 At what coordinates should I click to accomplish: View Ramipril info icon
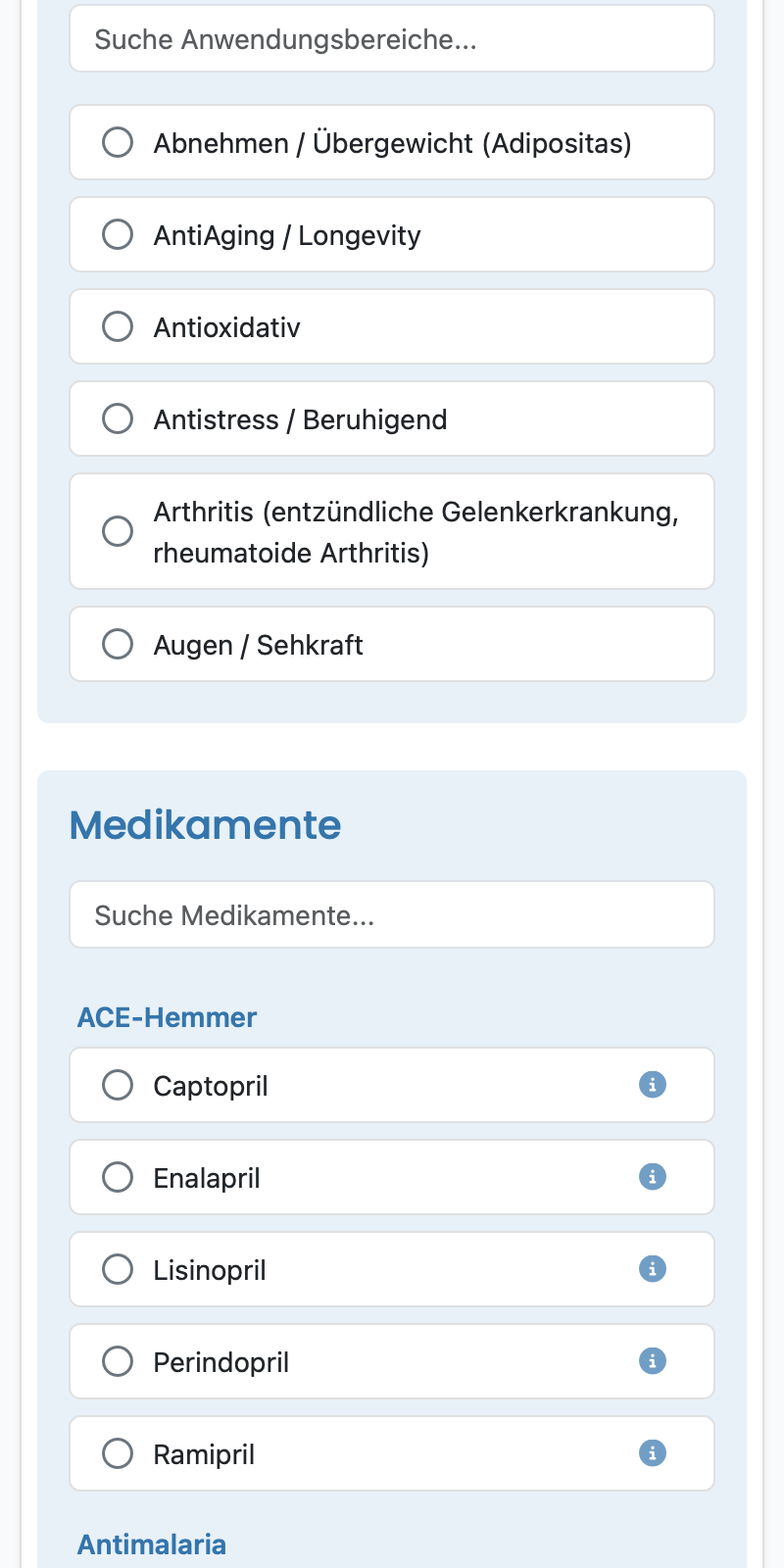(x=653, y=1453)
